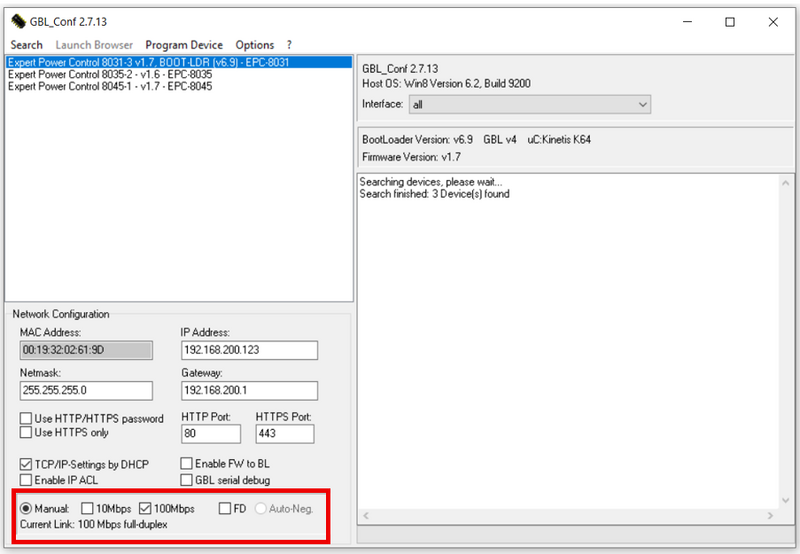Select Expert Power Control 8045-1 device
The width and height of the screenshot is (800, 554).
pyautogui.click(x=110, y=86)
